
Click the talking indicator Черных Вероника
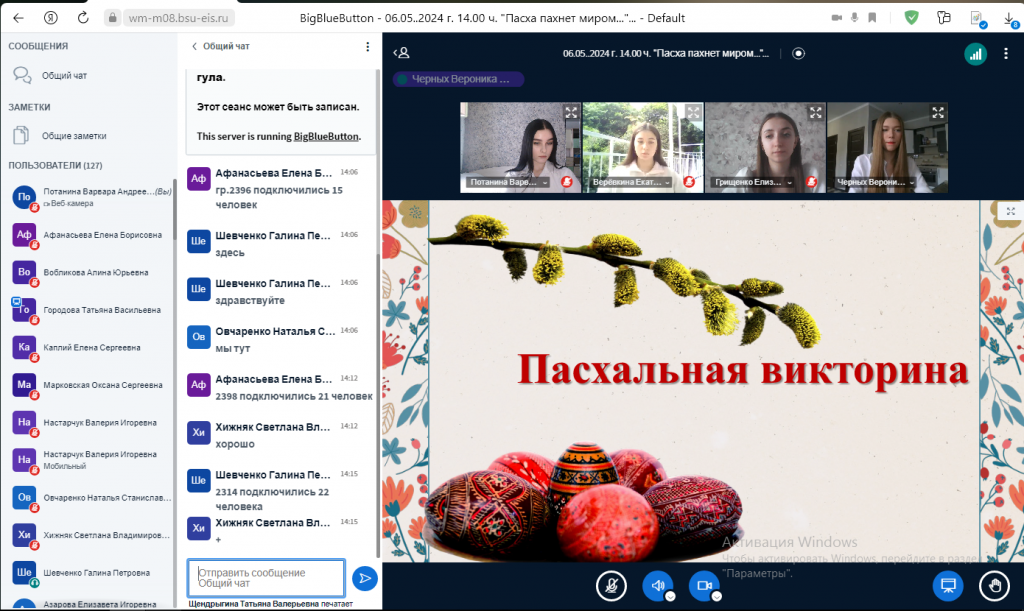coord(458,79)
